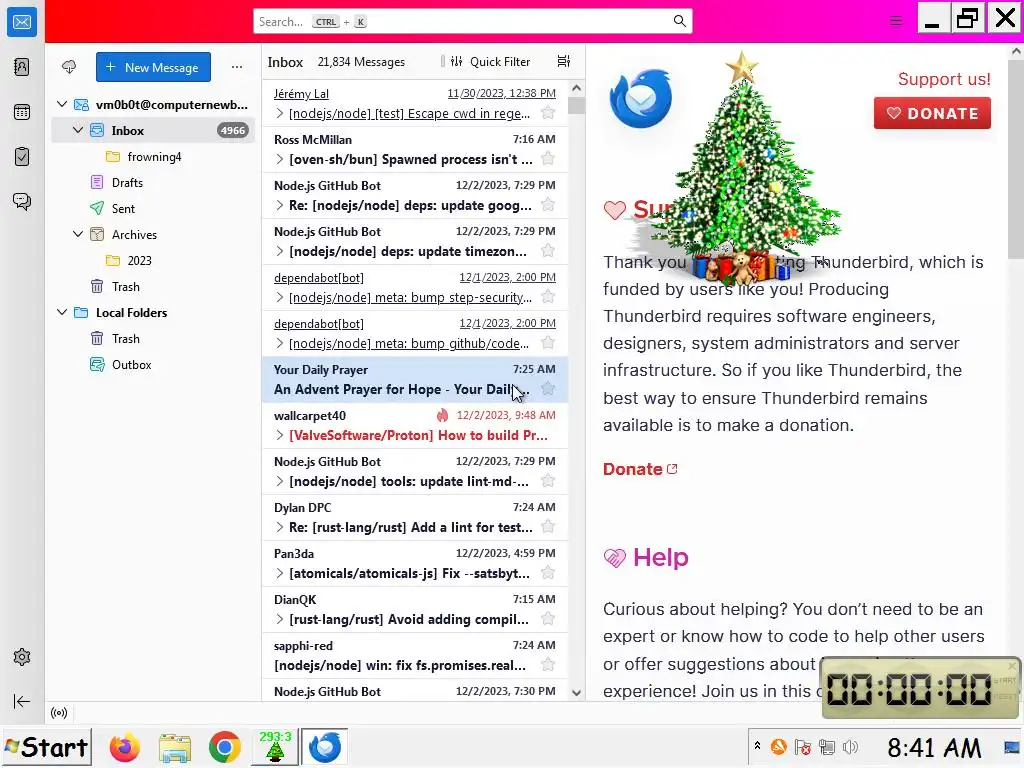
Task: Star the deps: update goog message
Action: tap(548, 205)
